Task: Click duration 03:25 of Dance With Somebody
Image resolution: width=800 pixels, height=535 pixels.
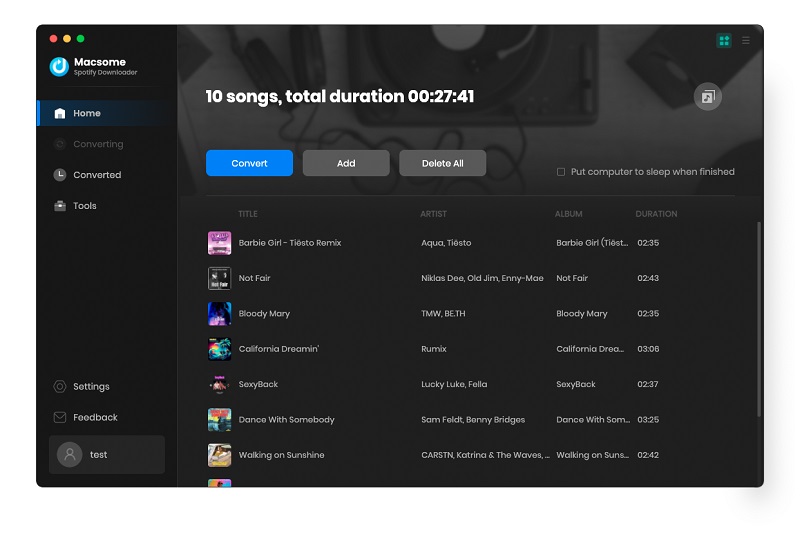Action: click(x=648, y=420)
